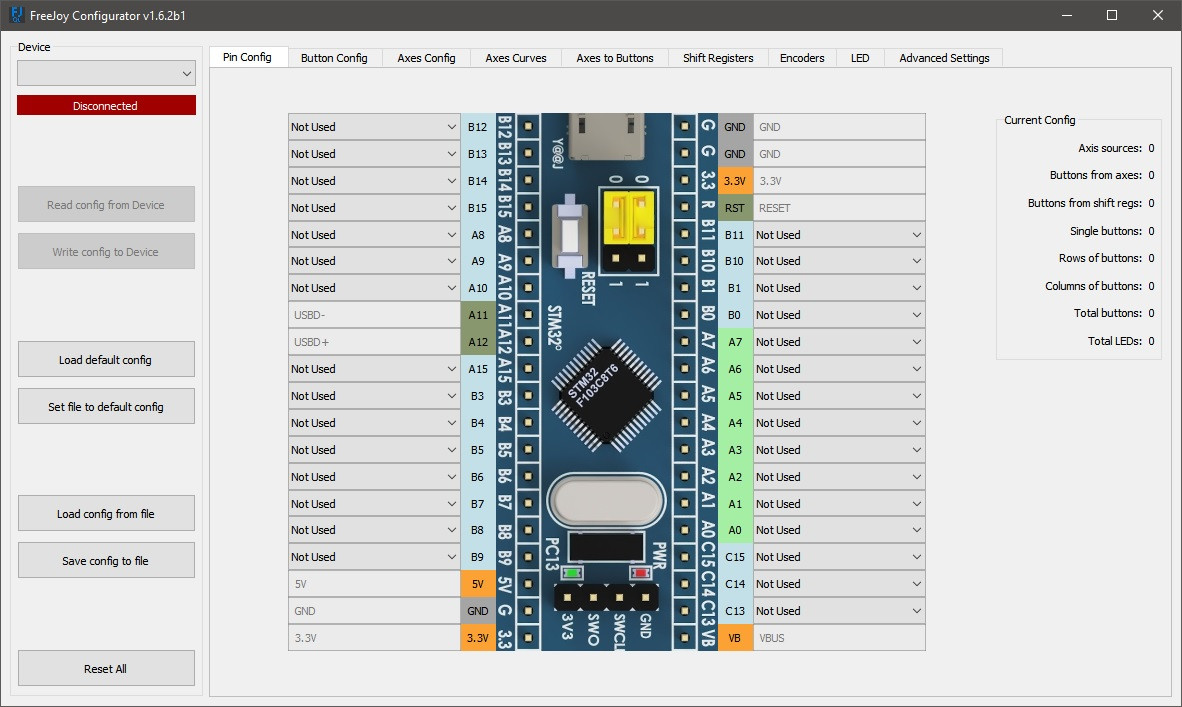1182x707 pixels.
Task: Open the A0 analog pin dropdown
Action: (x=839, y=530)
